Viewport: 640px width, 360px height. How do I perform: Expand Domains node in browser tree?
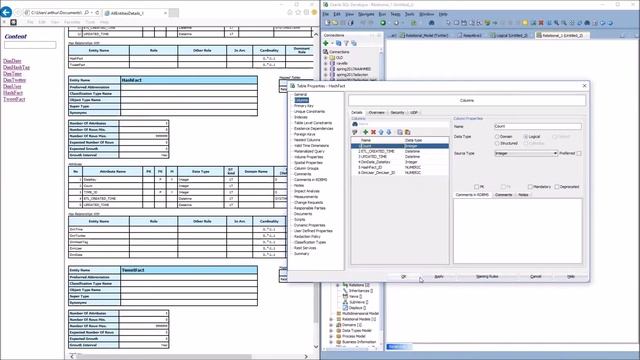tap(331, 325)
